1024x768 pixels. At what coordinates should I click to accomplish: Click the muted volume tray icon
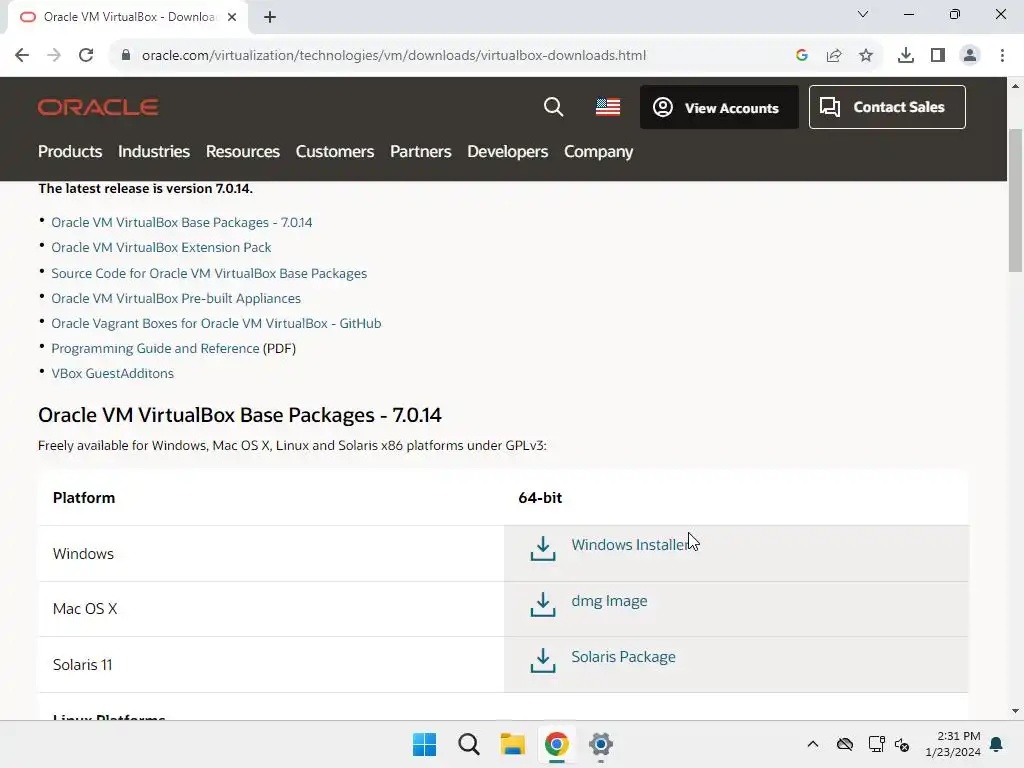[902, 744]
